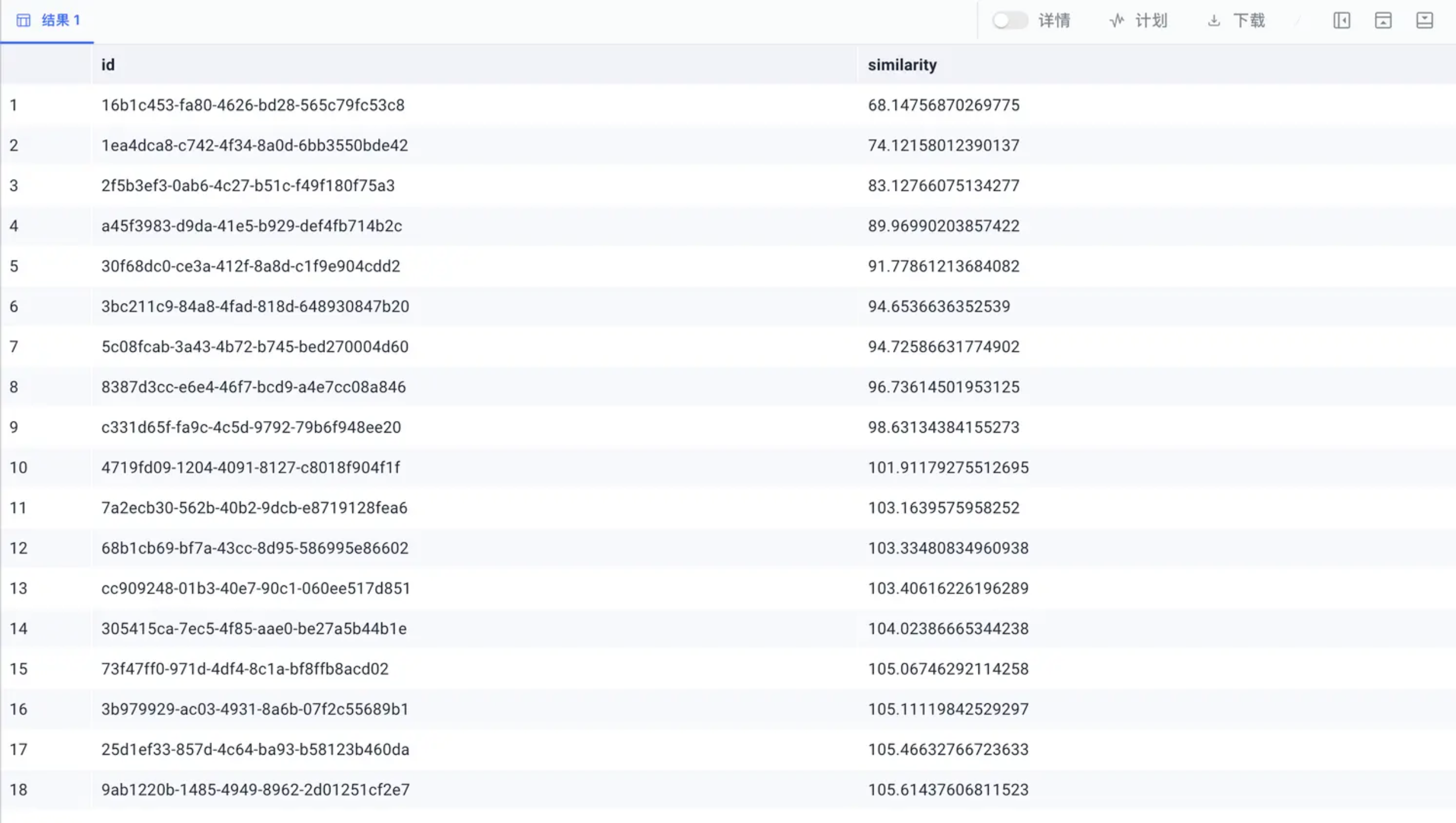Click id cell starting with cc909248

pos(256,588)
